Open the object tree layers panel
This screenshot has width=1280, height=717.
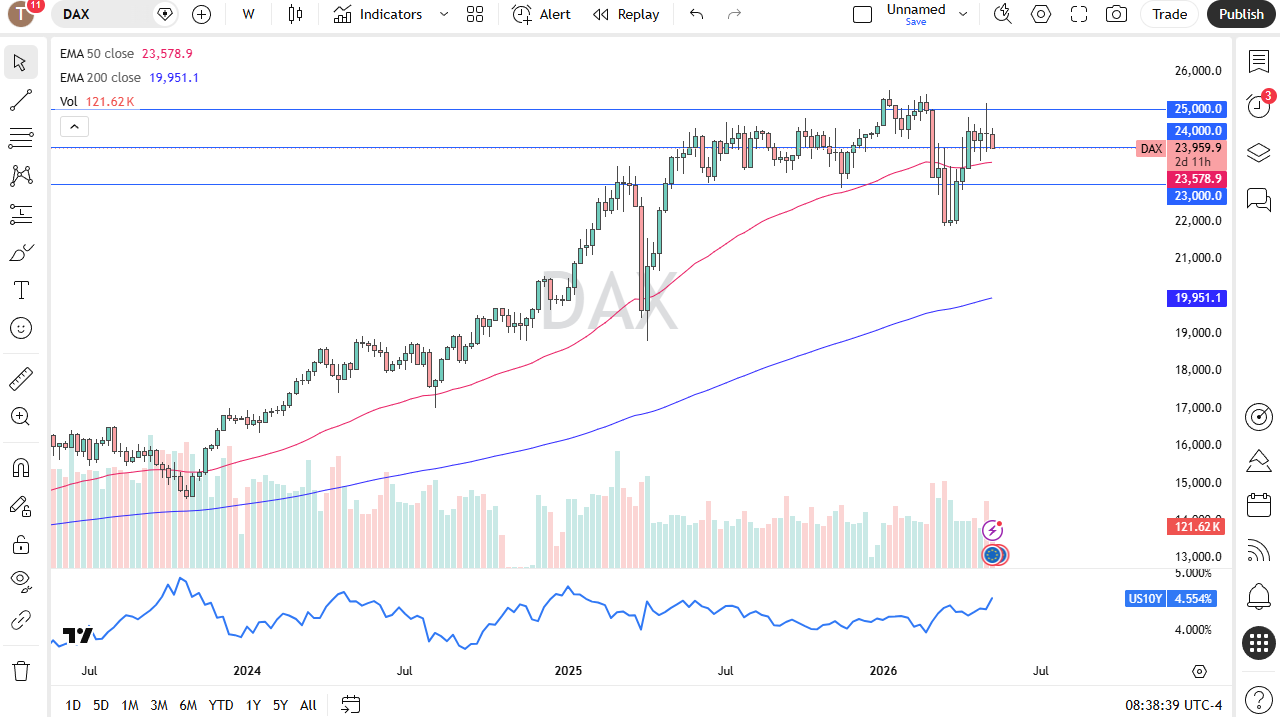[x=1258, y=153]
